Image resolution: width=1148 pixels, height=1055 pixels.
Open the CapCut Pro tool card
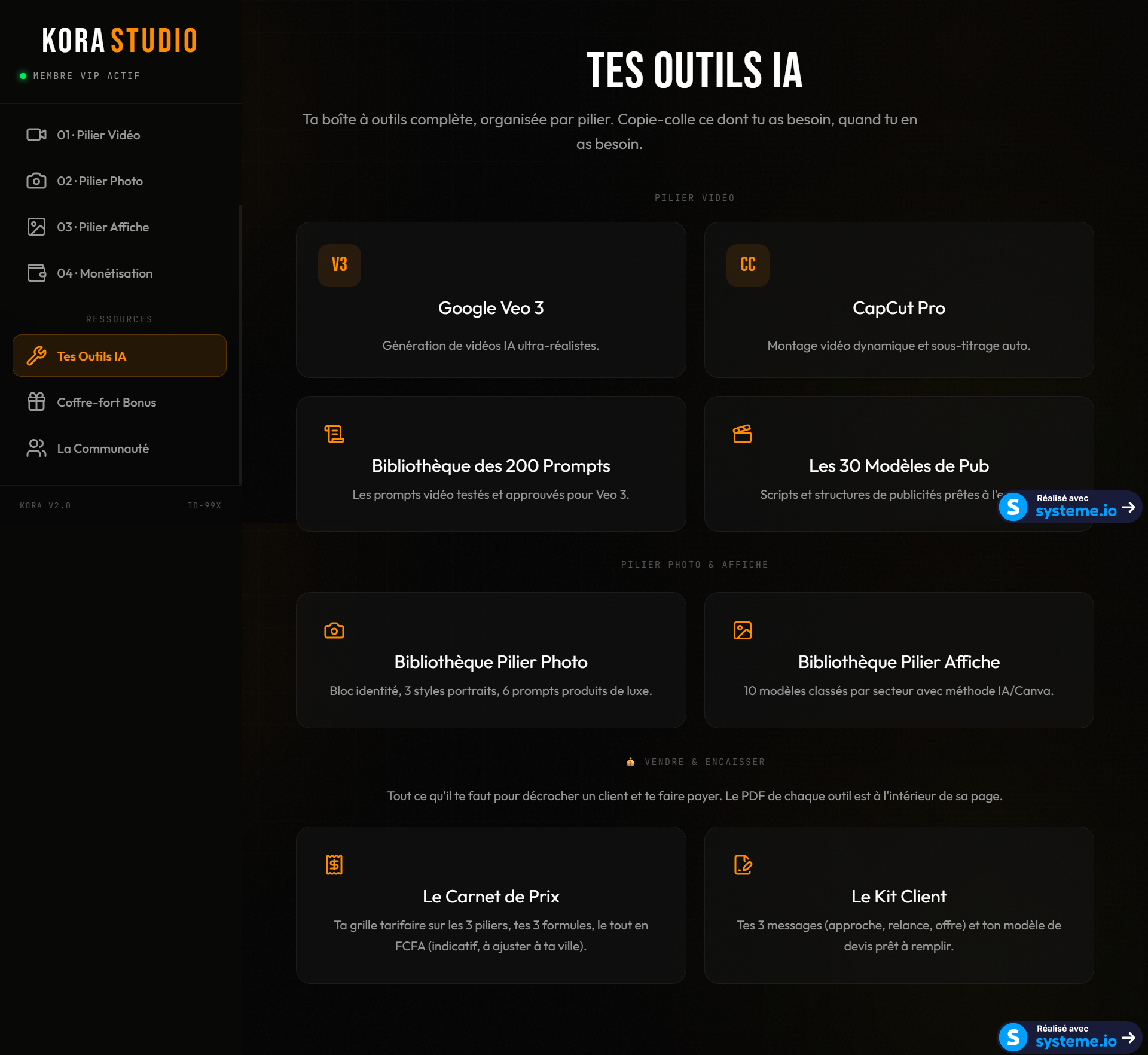tap(899, 300)
